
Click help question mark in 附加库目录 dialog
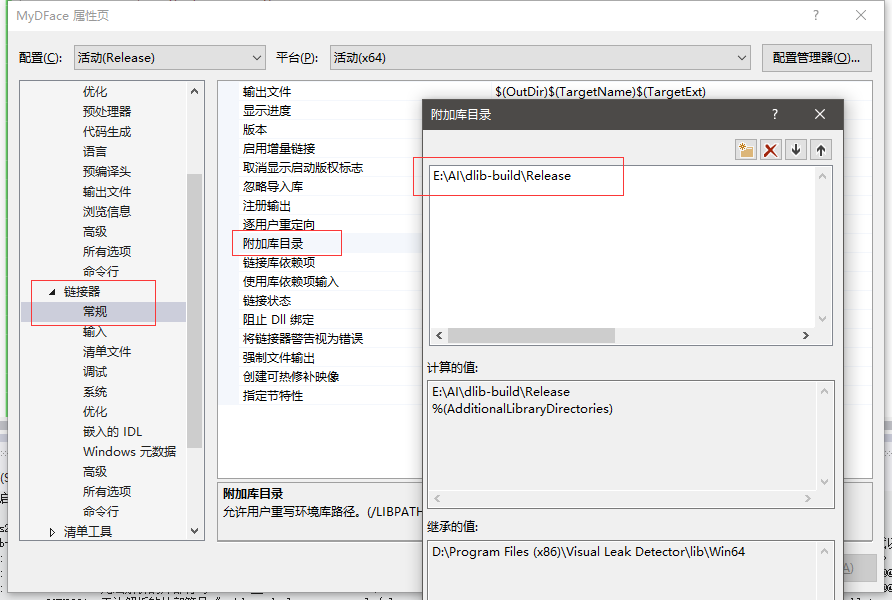point(774,114)
